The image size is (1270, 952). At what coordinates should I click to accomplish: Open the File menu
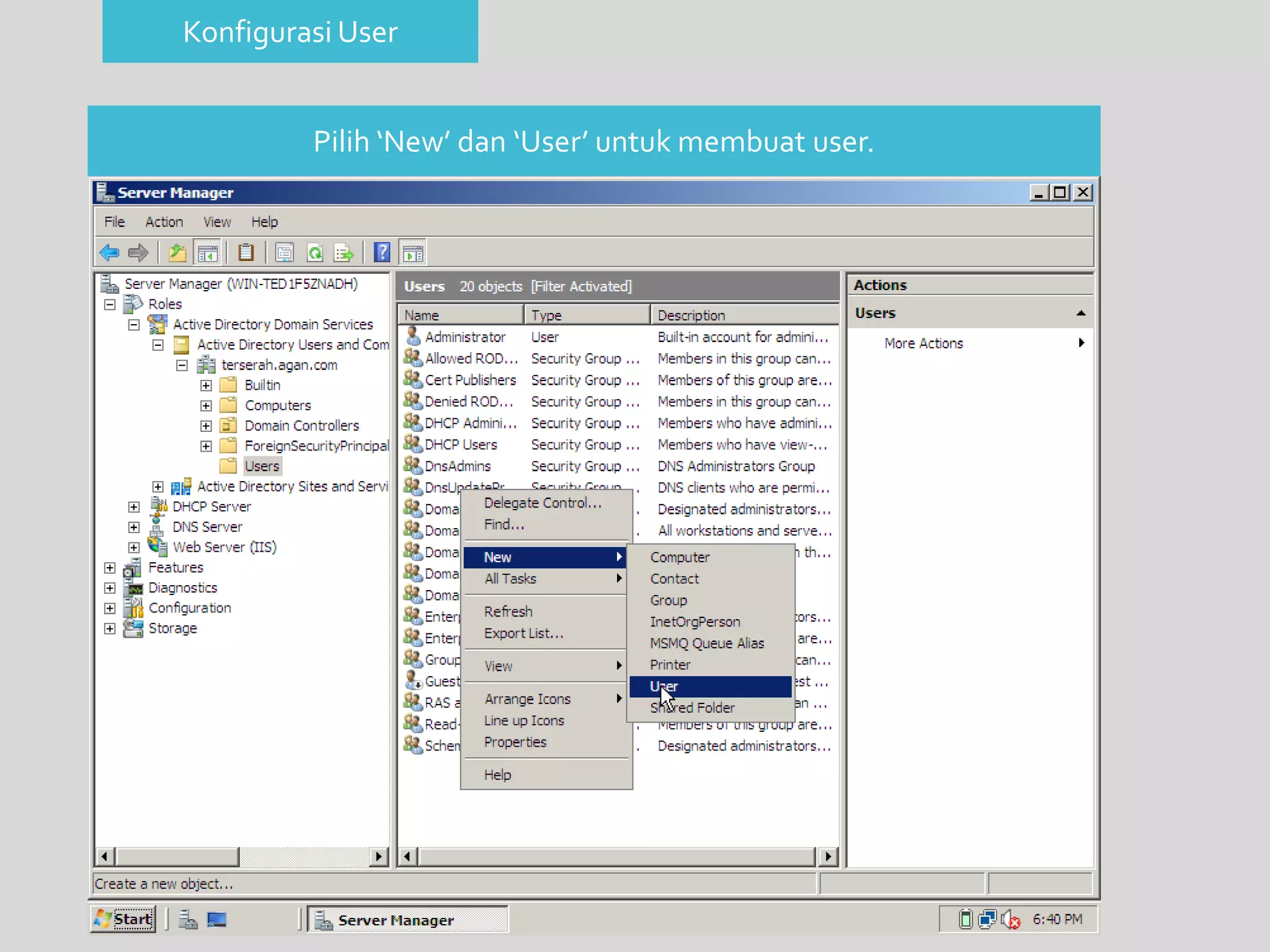114,222
